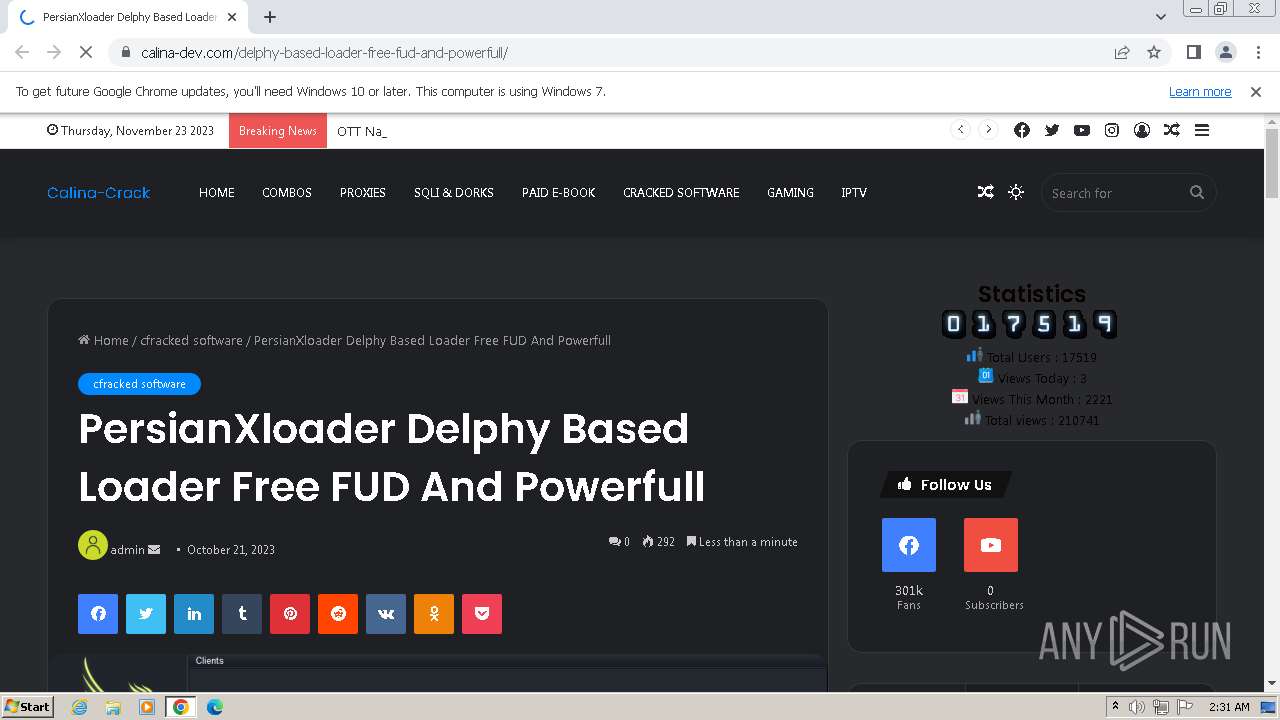Open Chrome side panel
Viewport: 1280px width, 720px height.
1193,52
